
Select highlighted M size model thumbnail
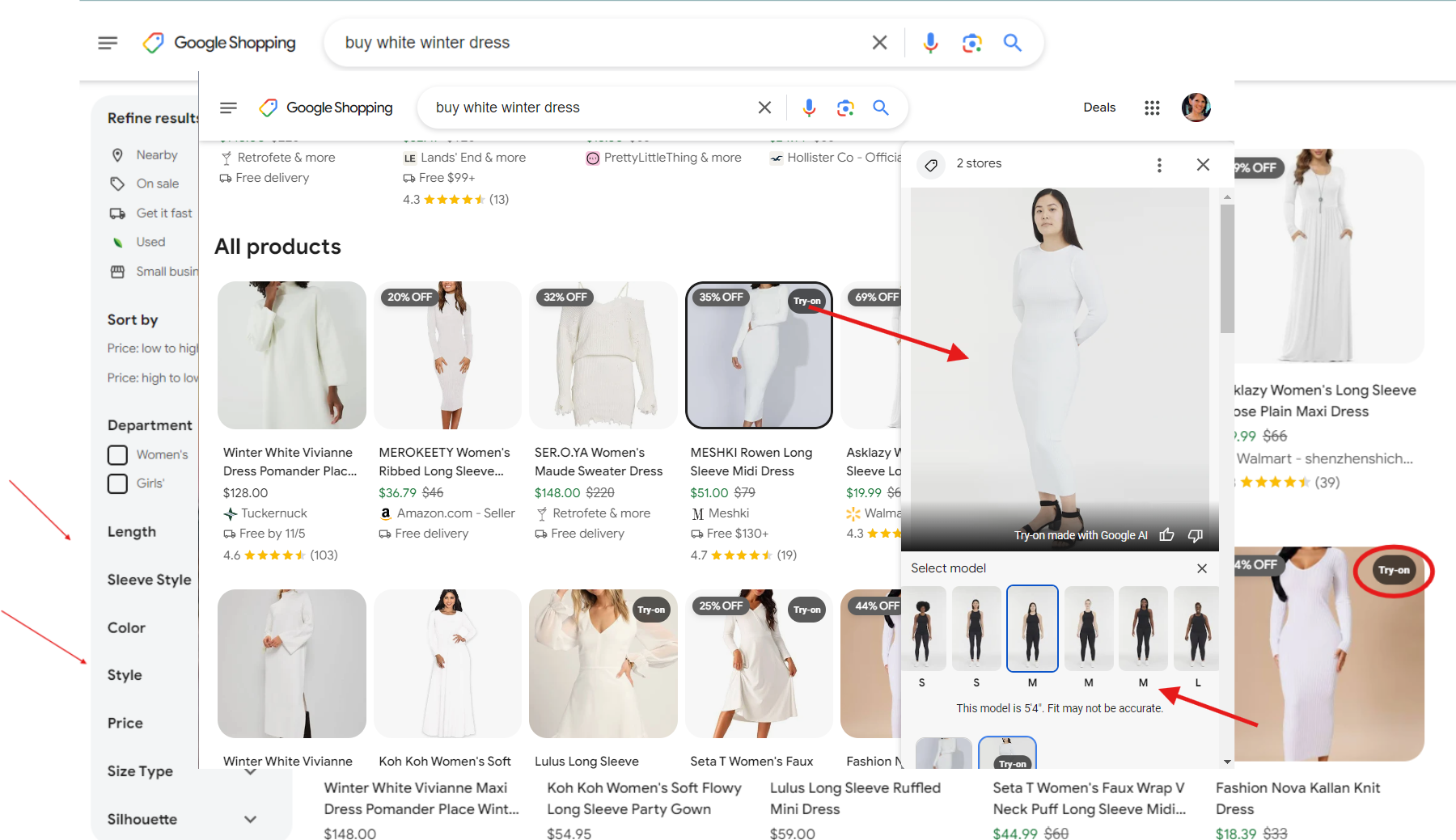[x=1032, y=629]
